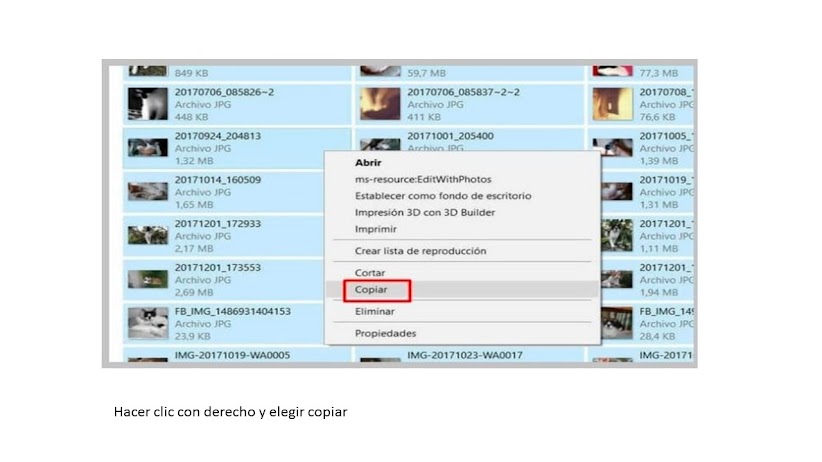Select Impresión 3D con 3D Builder

425,212
